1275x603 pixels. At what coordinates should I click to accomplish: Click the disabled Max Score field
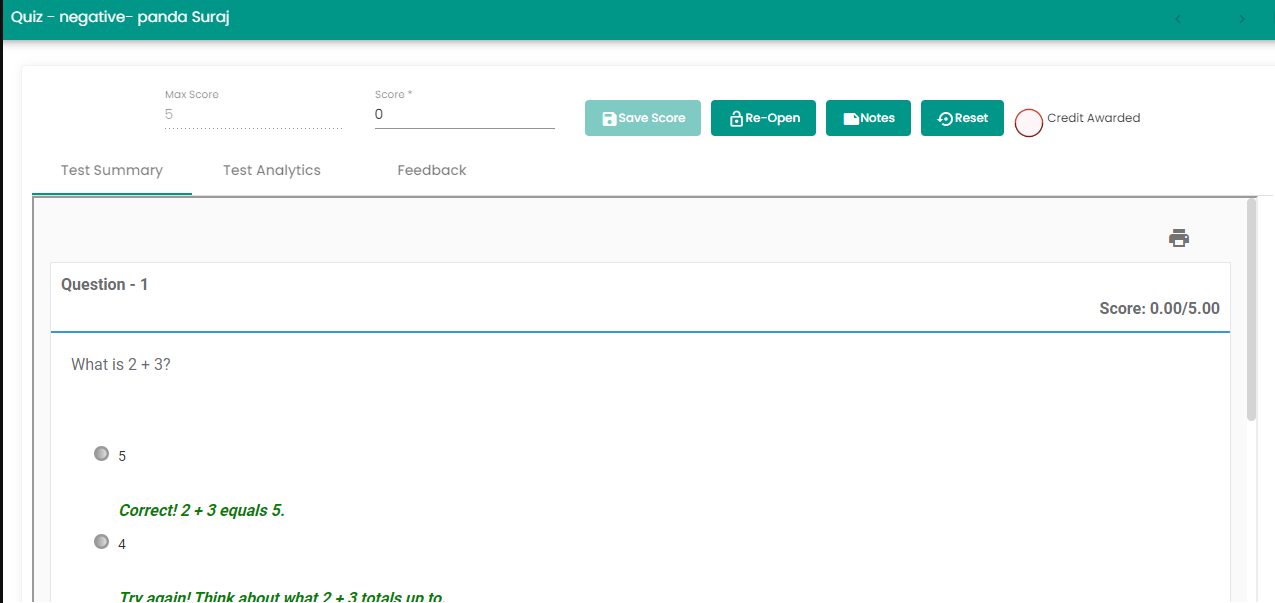[x=253, y=115]
